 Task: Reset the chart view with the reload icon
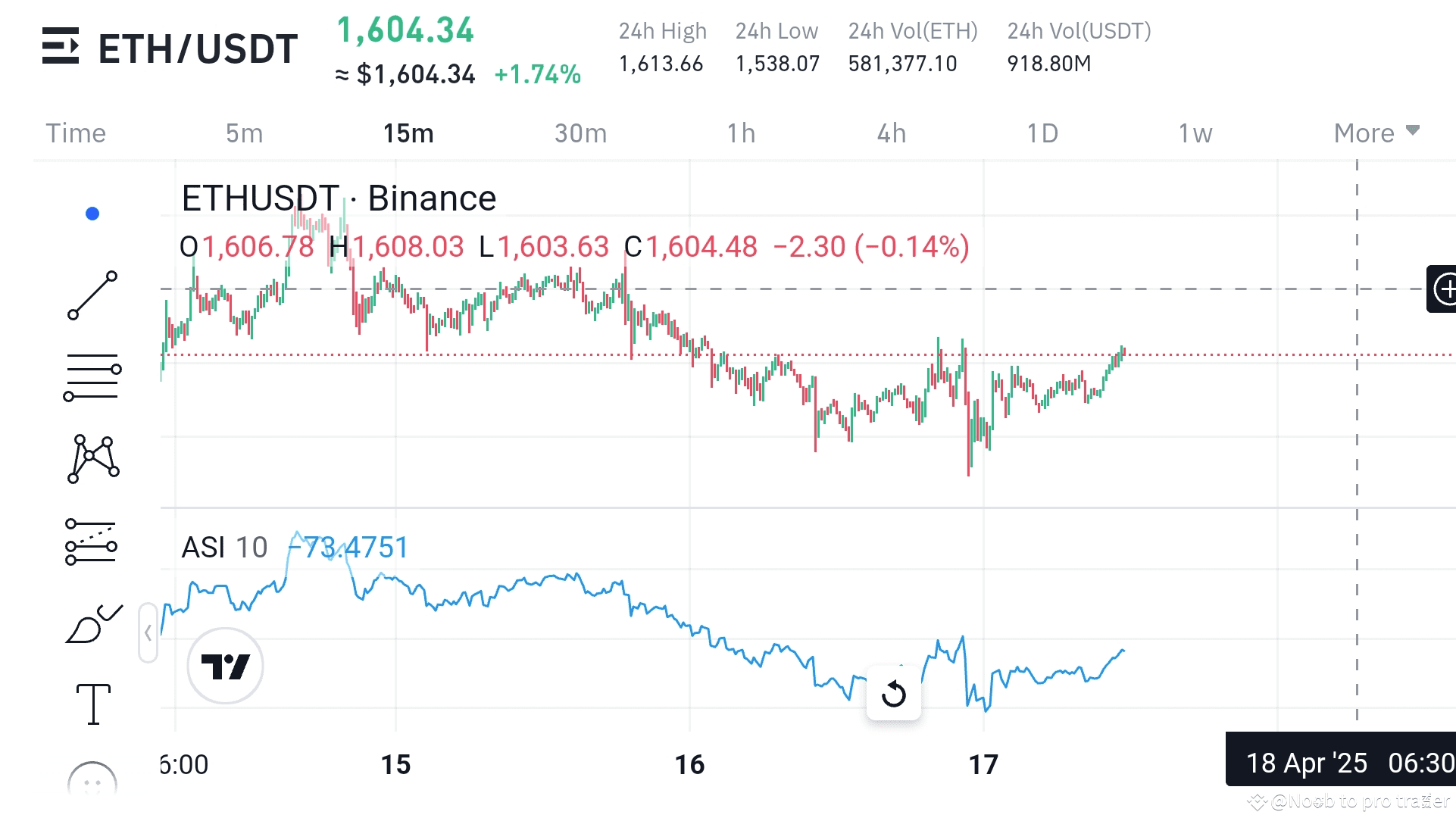(x=894, y=693)
